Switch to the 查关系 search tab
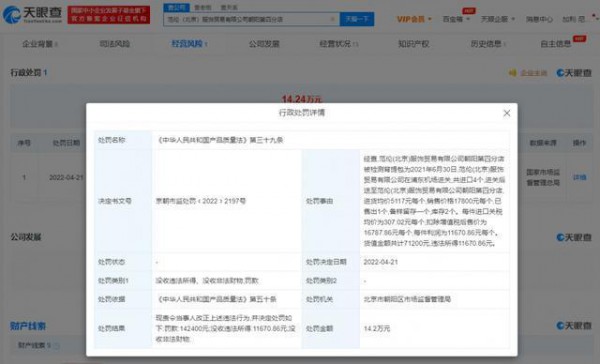This screenshot has height=364, width=600. (229, 7)
